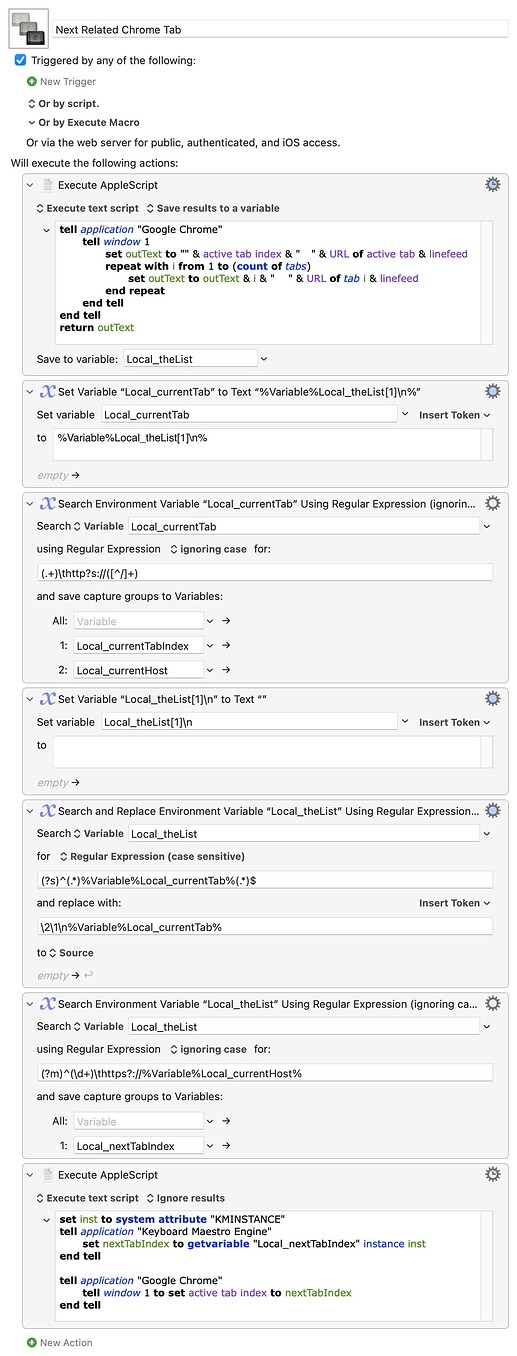Collapse script text disclosure in last AppleScript action
Image resolution: width=517 pixels, height=1356 pixels.
click(x=47, y=1220)
